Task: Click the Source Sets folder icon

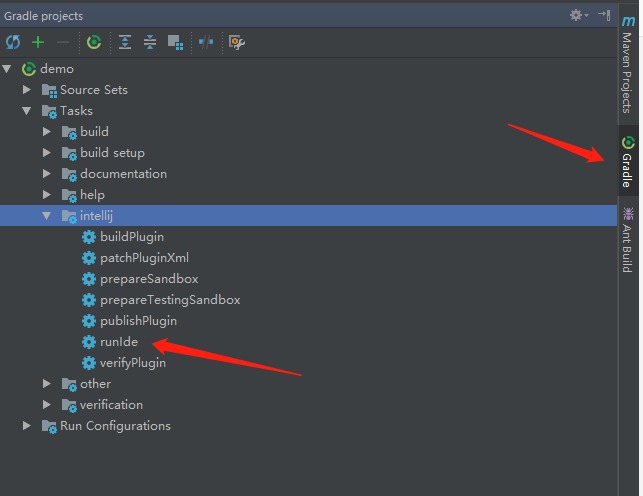Action: coord(49,91)
